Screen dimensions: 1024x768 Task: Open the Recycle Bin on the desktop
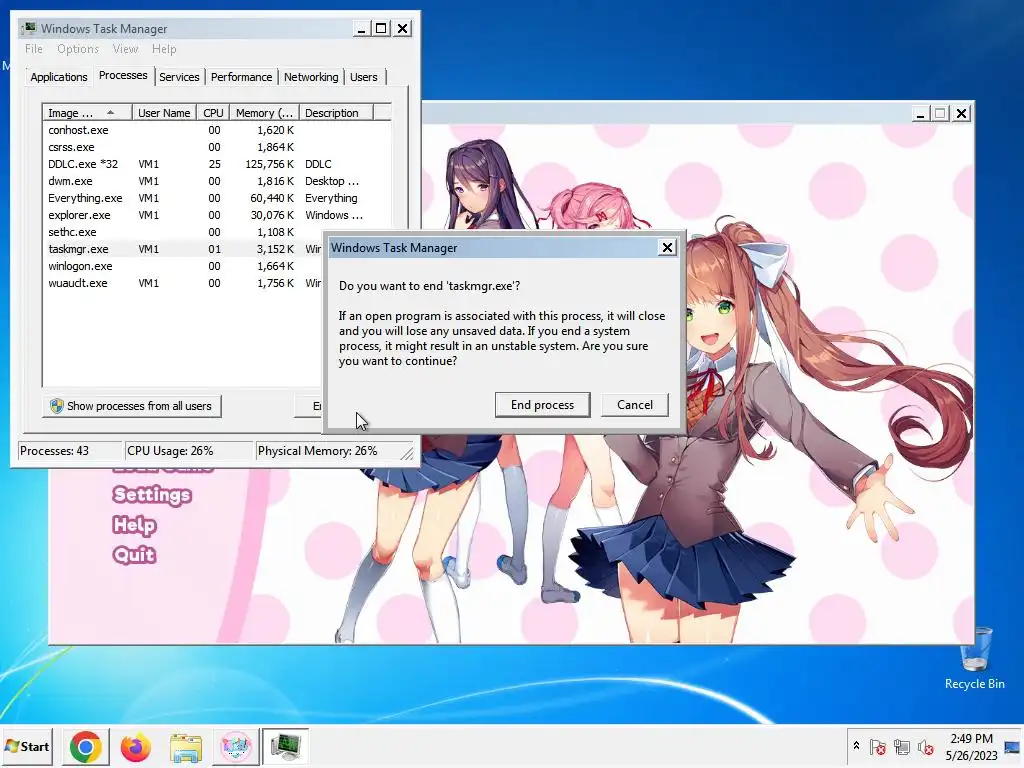pos(974,658)
